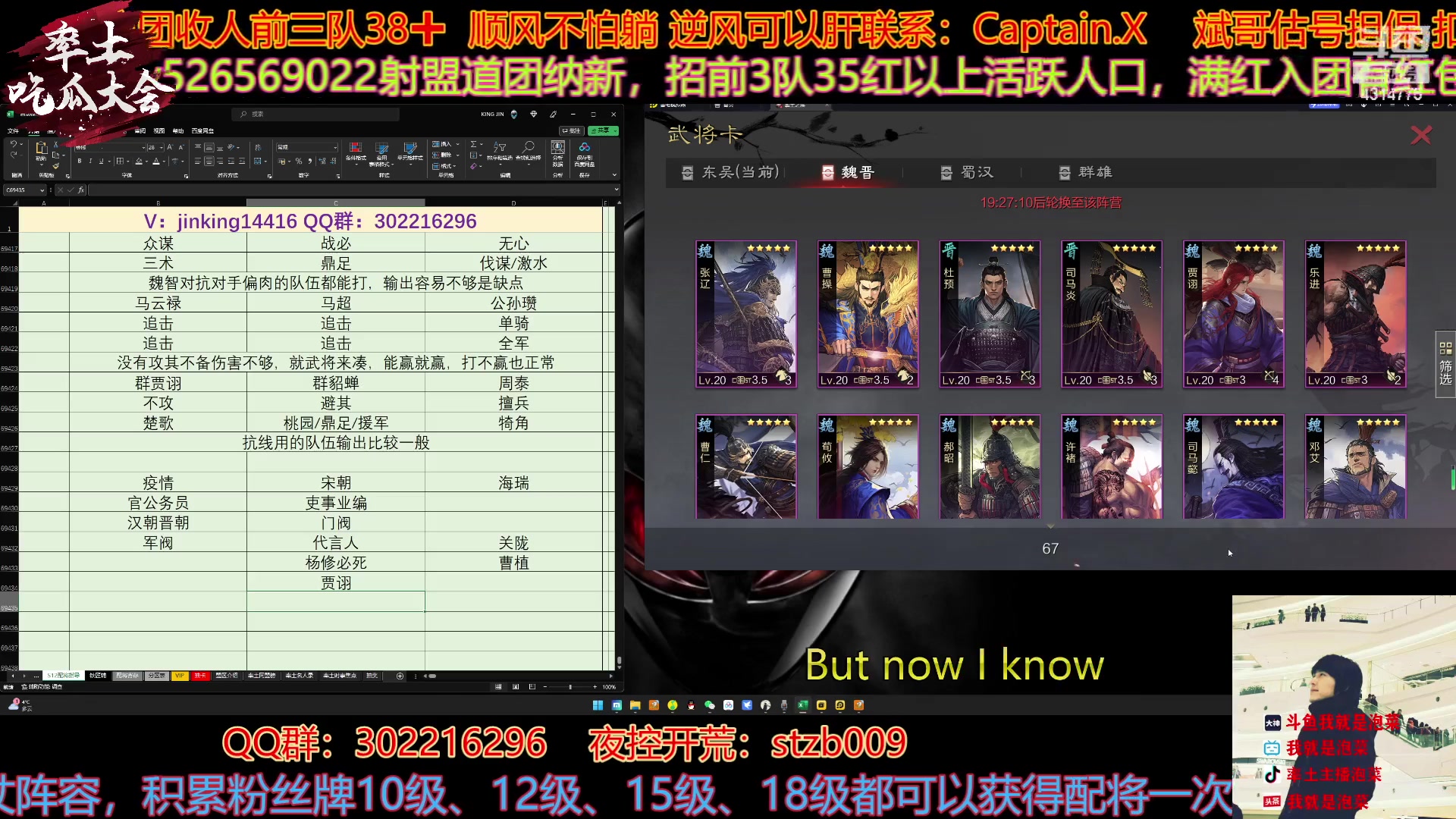Switch to Page Layout view in status bar
Screen dimensions: 1456x819
point(516,686)
